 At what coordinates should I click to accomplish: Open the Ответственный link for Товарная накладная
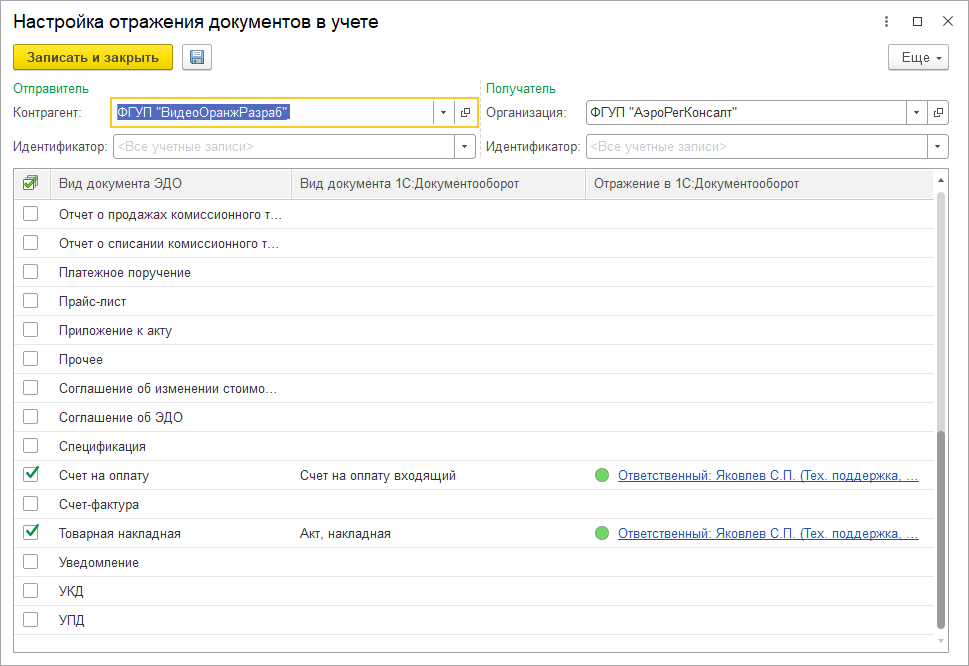(767, 534)
